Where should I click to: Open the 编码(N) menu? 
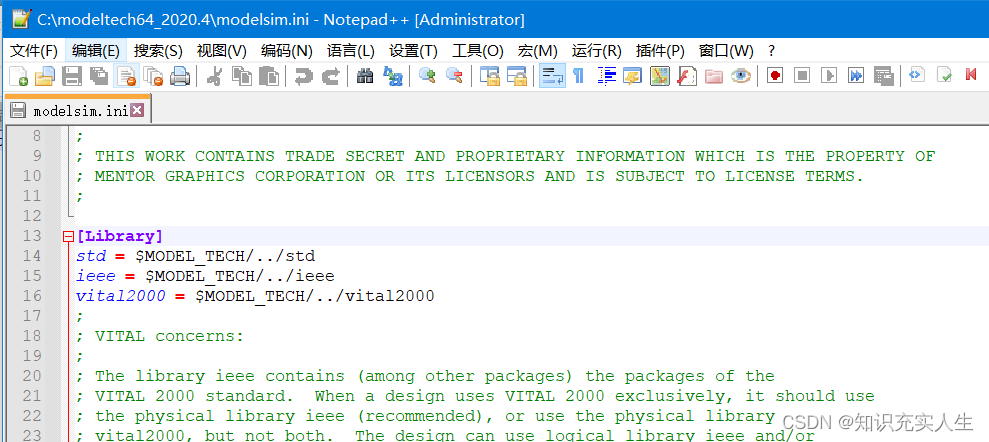[287, 50]
